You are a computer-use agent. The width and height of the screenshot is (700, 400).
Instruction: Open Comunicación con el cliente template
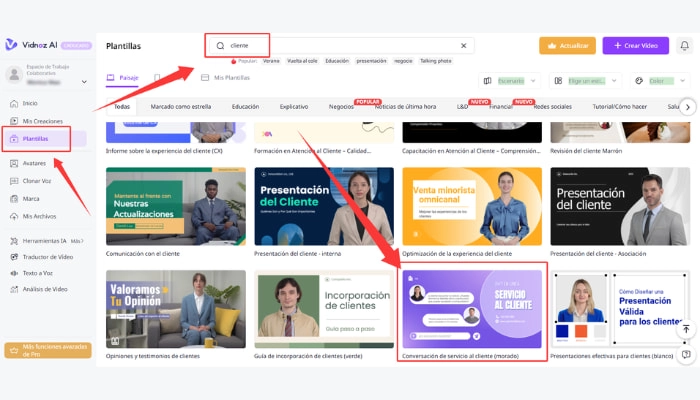[175, 206]
